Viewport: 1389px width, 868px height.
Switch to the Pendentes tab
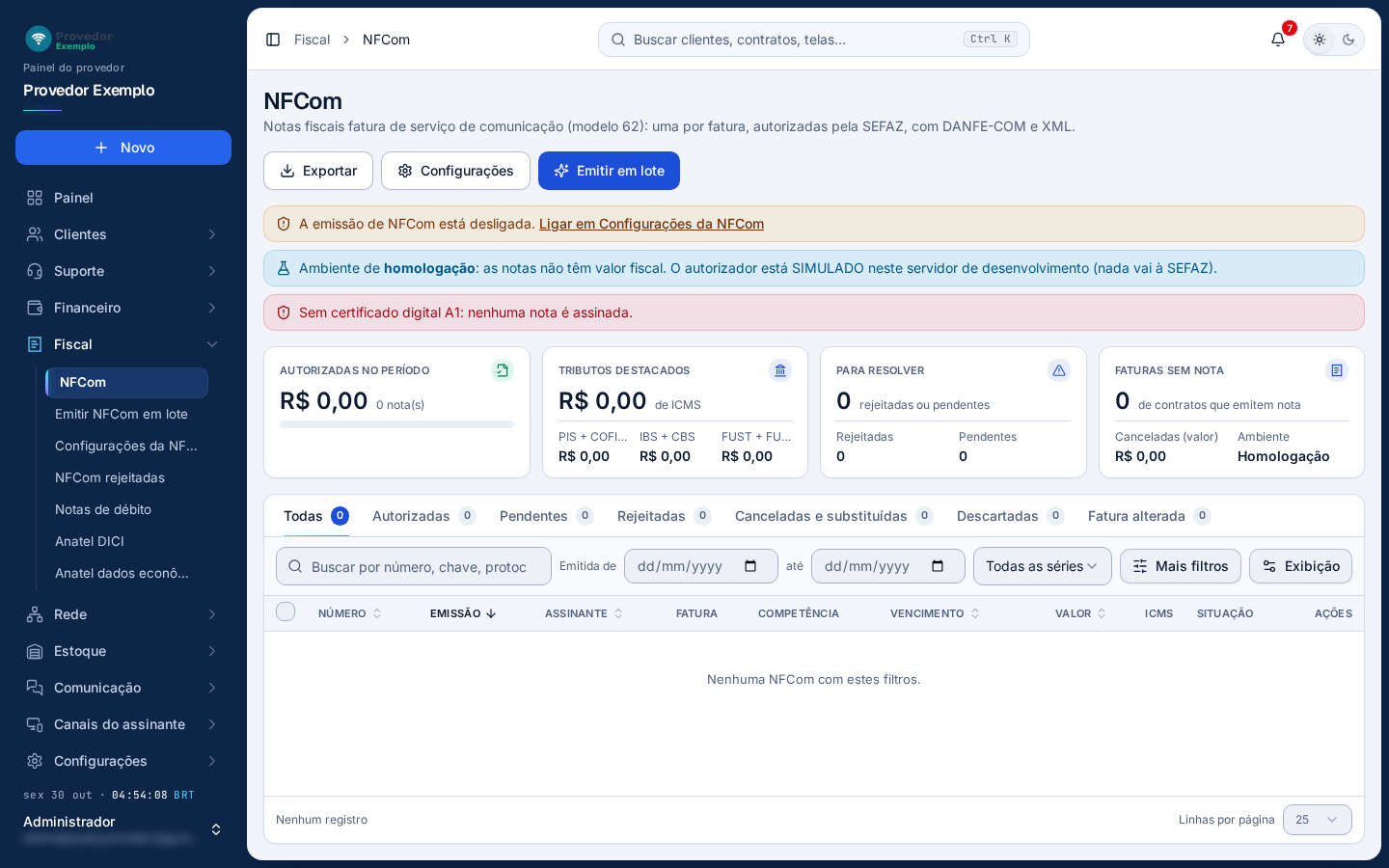coord(546,516)
